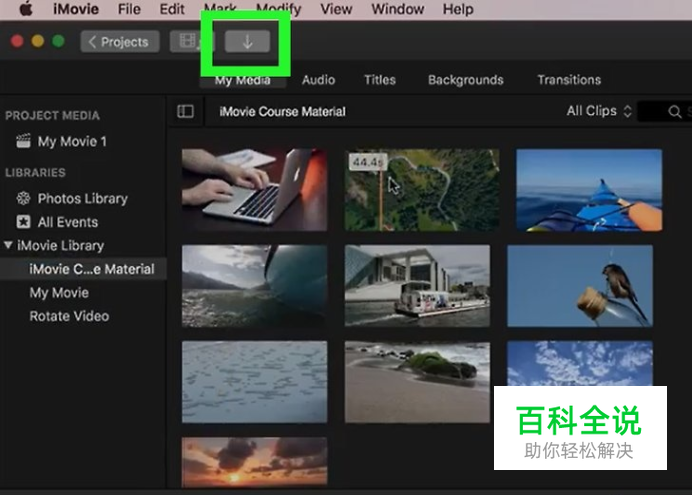The image size is (692, 495).
Task: Open the View menu
Action: point(336,9)
